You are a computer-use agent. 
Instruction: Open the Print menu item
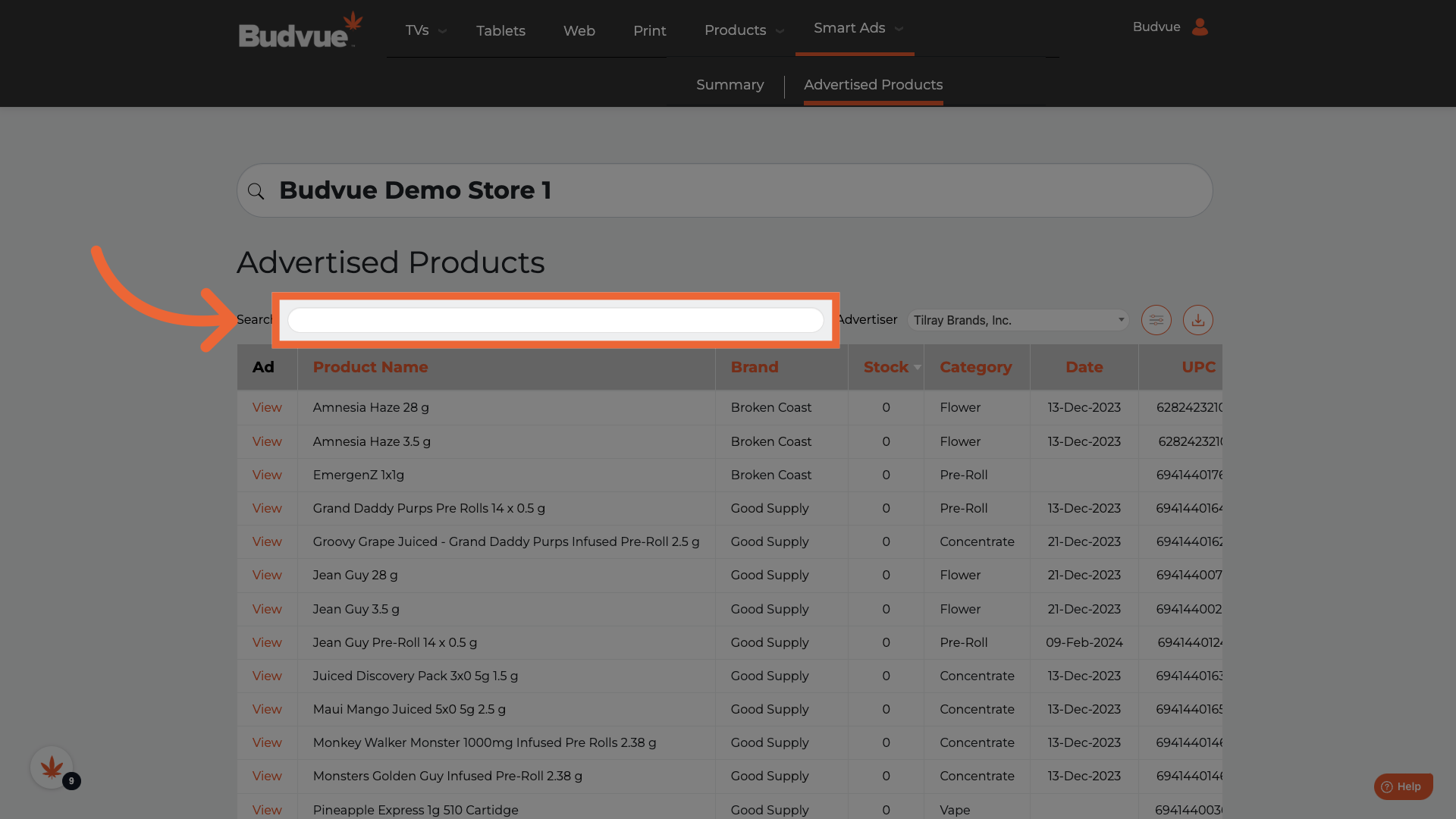click(649, 30)
